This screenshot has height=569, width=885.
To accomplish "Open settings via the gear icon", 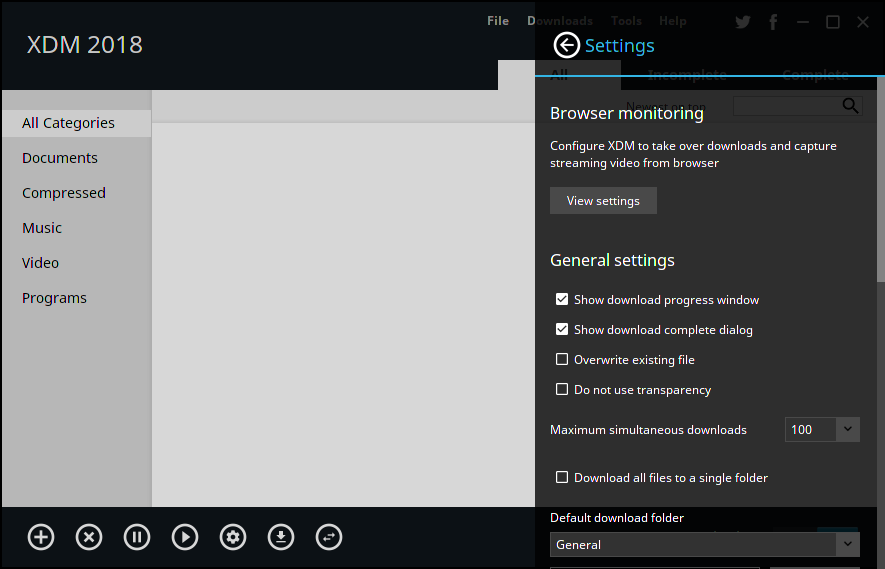I will (233, 537).
